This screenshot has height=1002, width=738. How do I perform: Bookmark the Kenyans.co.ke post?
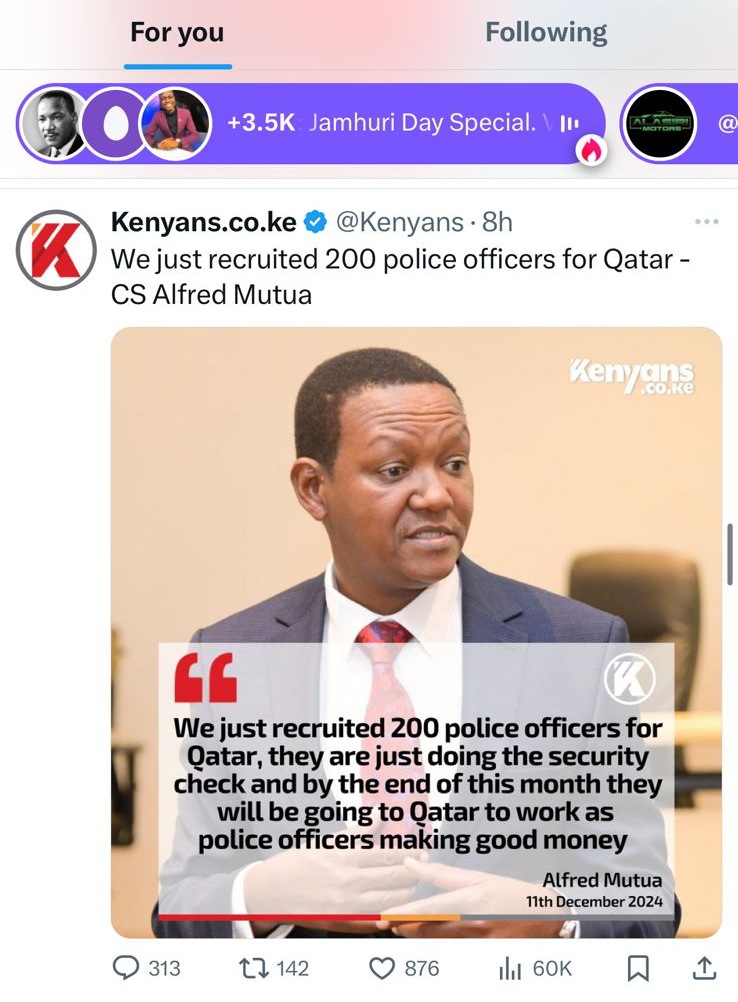[x=637, y=968]
